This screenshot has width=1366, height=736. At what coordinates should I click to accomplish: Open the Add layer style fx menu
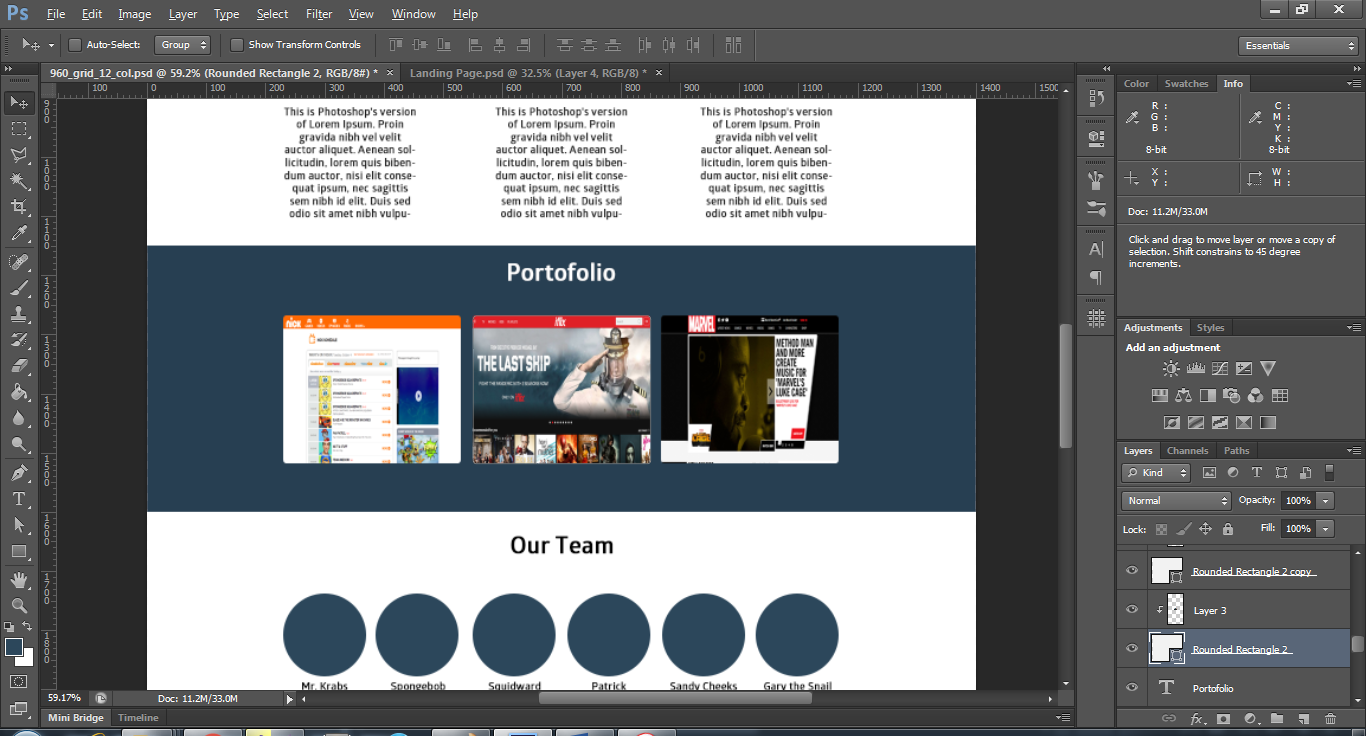click(1196, 718)
